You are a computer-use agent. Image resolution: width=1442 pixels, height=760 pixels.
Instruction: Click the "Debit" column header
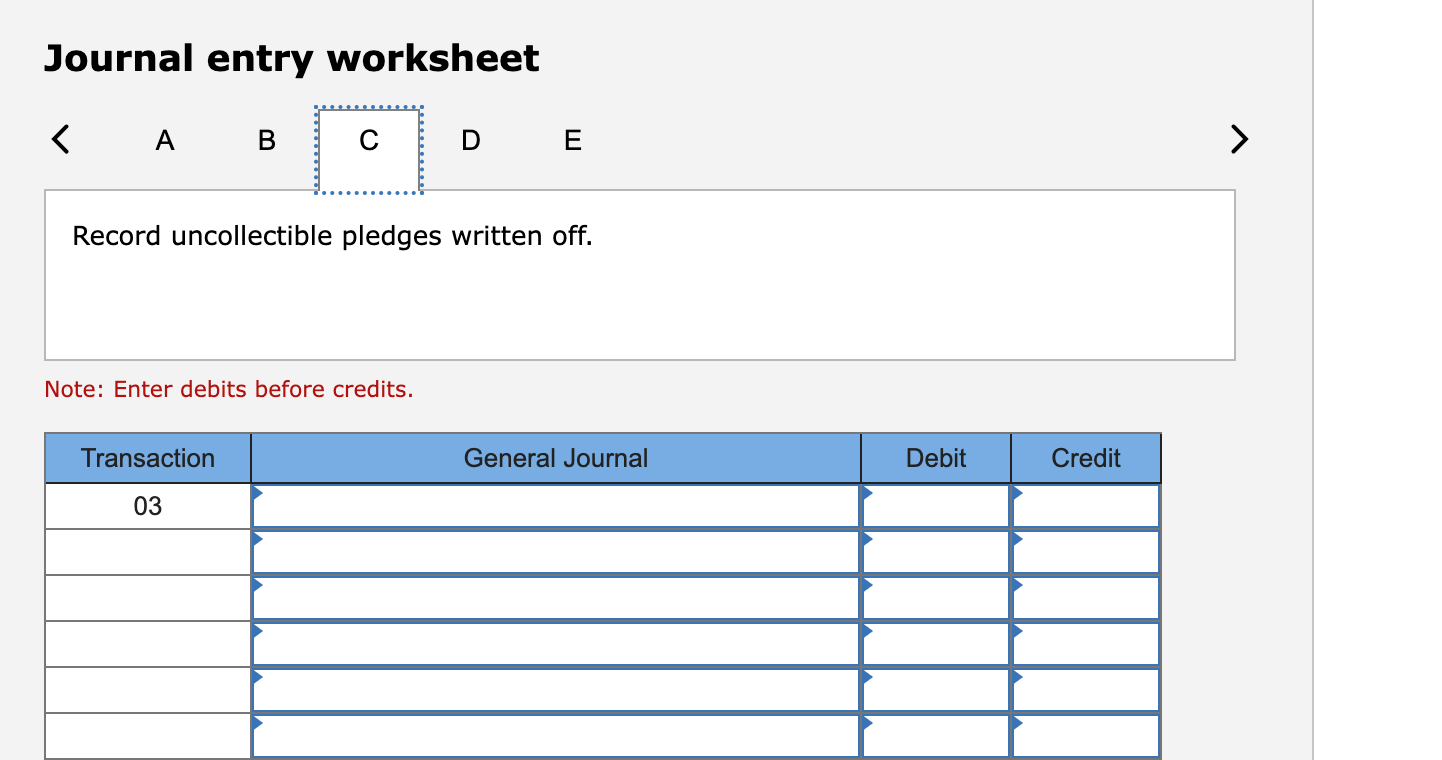pos(936,458)
